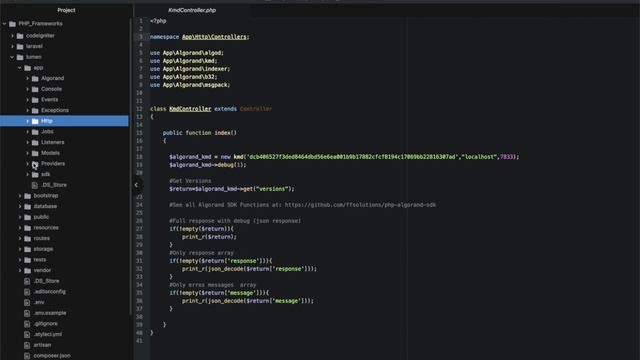Click the Providers folder icon
640x360 pixels.
point(35,164)
